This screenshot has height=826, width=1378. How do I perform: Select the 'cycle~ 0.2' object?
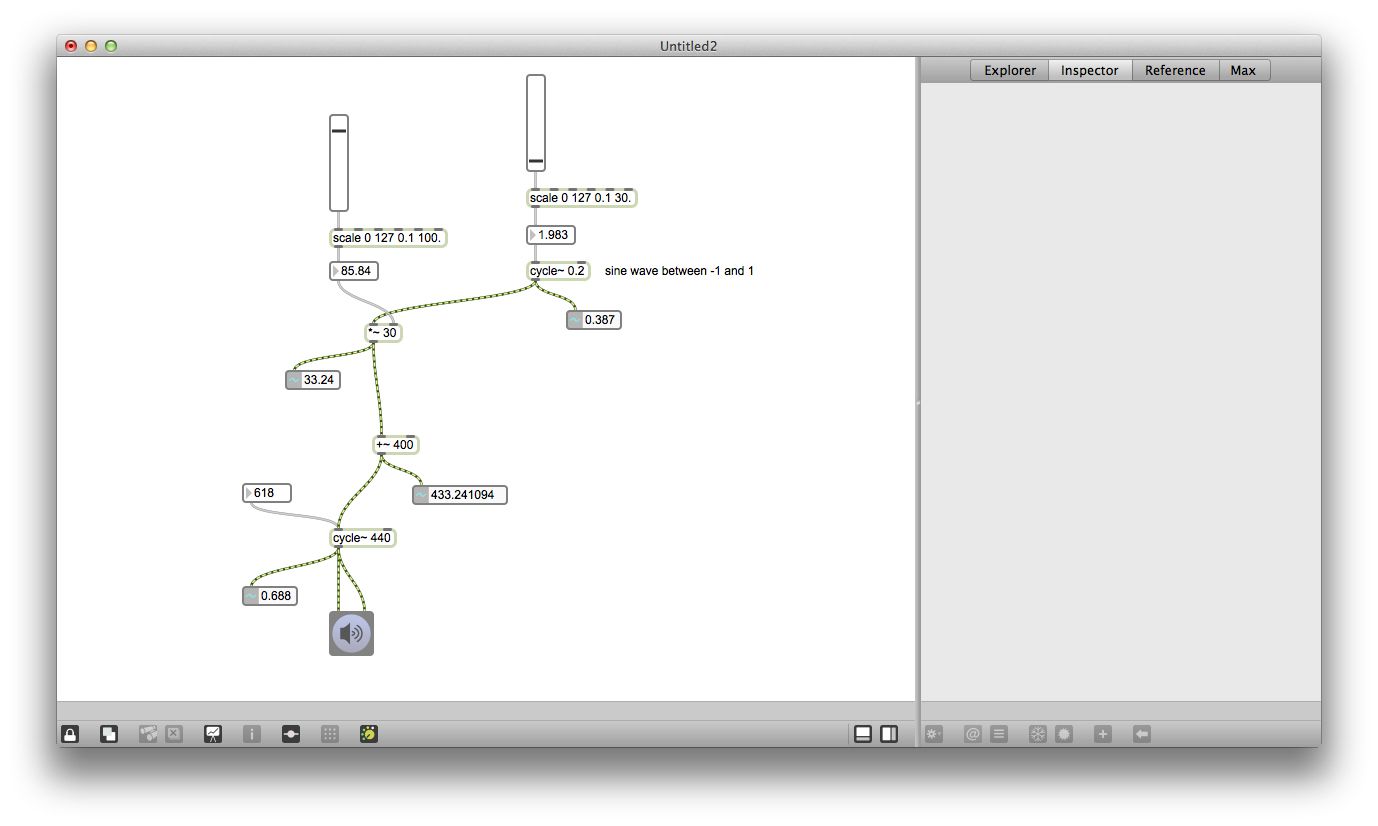click(x=557, y=270)
